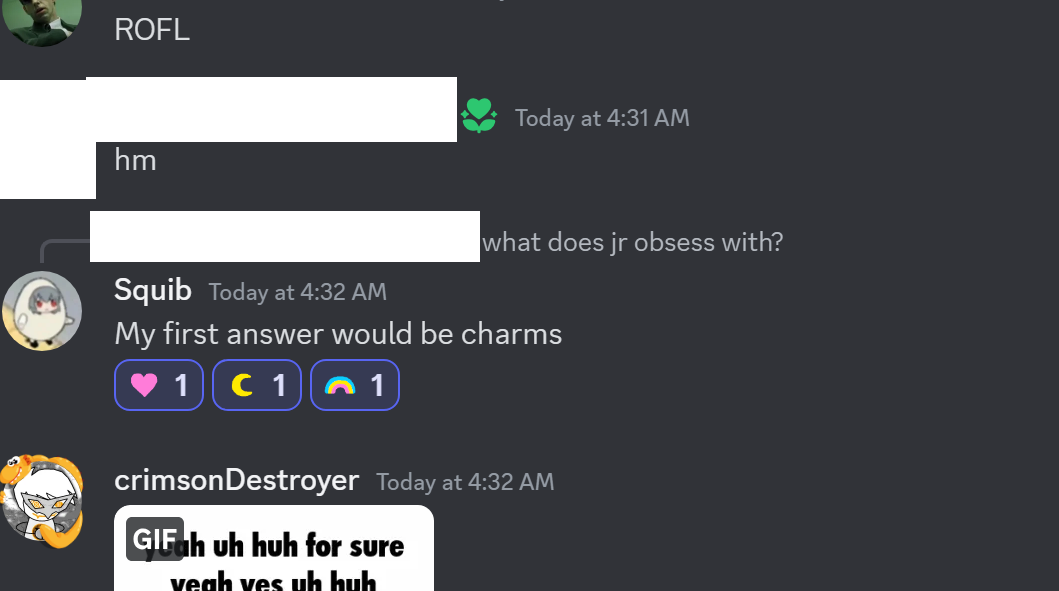1059x591 pixels.
Task: Toggle the rainbow reaction
Action: click(x=355, y=385)
